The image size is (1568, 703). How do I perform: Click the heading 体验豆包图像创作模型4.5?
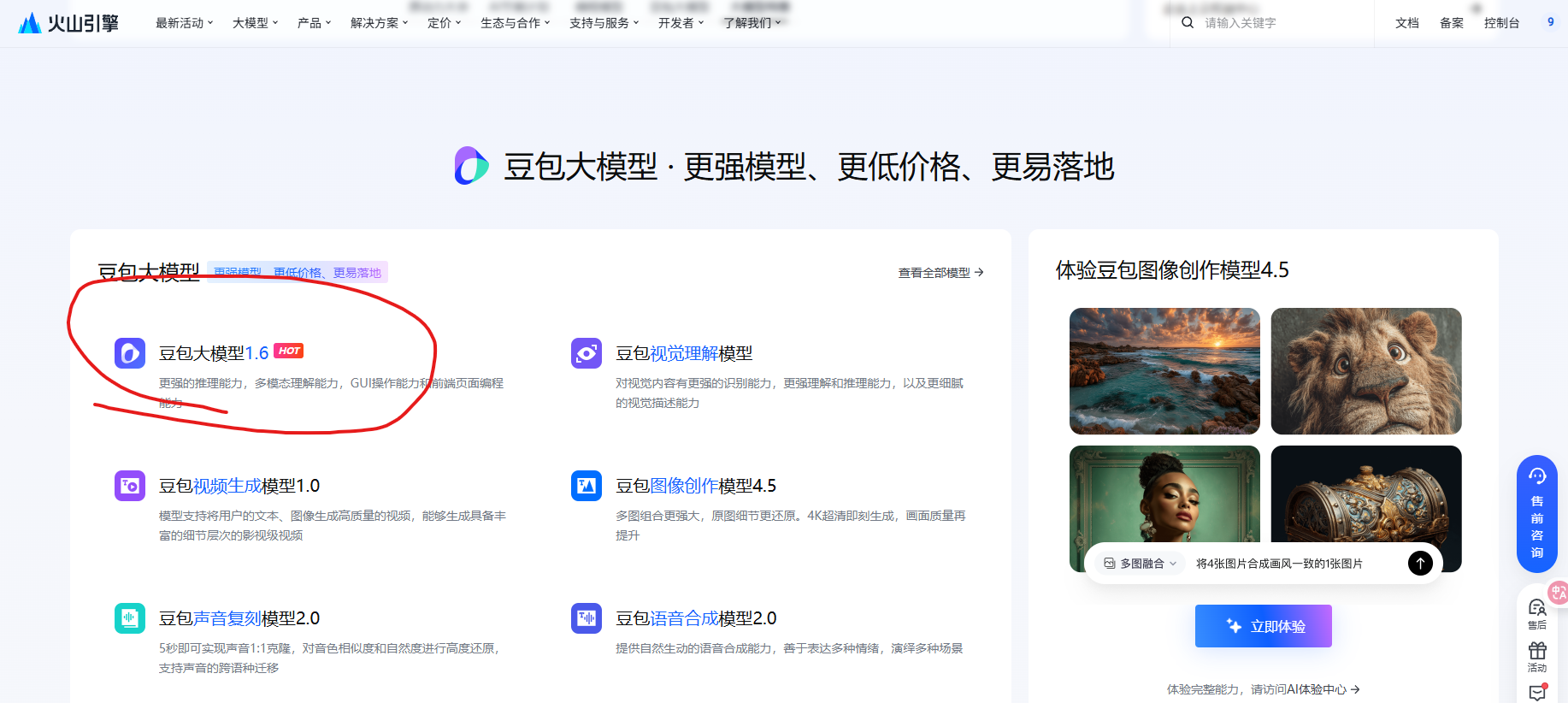1172,270
